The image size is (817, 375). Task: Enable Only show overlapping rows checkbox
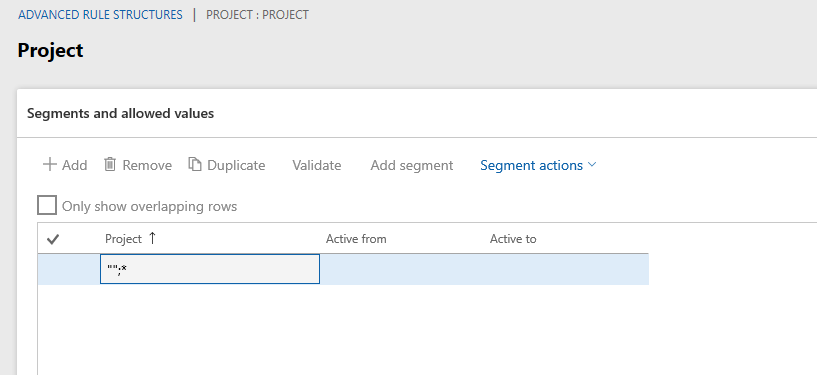[x=47, y=206]
